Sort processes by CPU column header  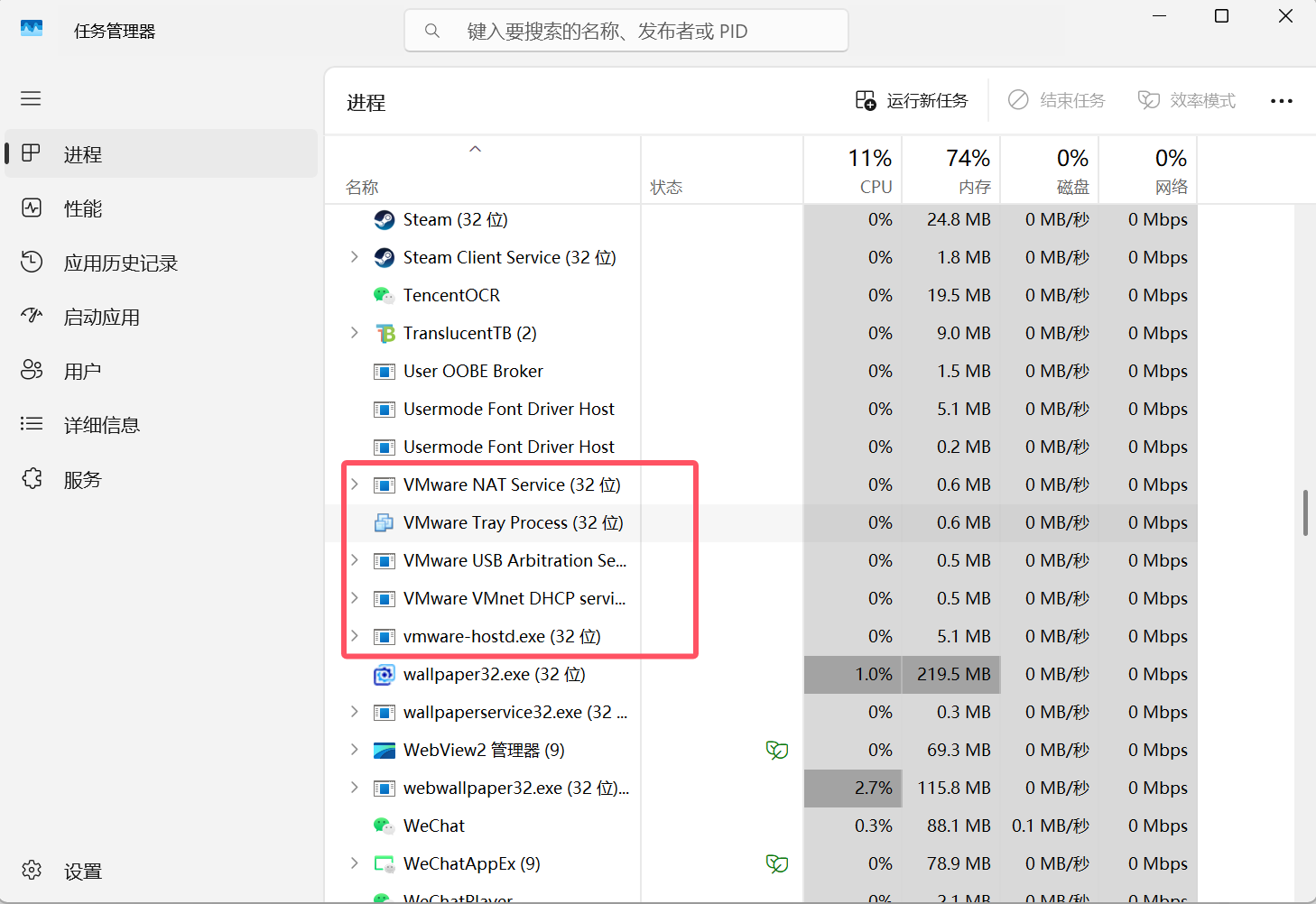click(x=853, y=170)
